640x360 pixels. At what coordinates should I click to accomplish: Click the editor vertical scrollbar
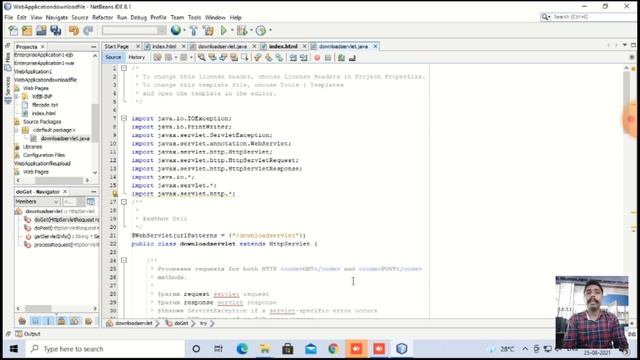626,192
